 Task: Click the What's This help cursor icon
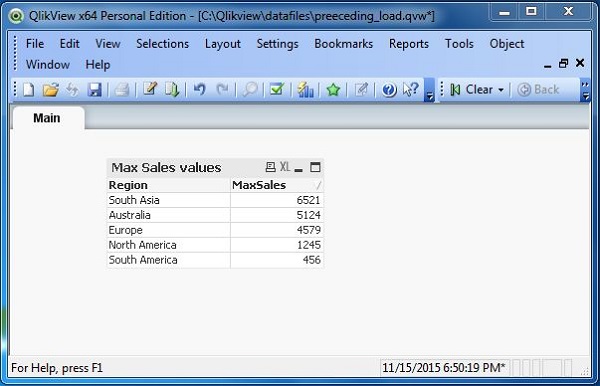point(411,90)
